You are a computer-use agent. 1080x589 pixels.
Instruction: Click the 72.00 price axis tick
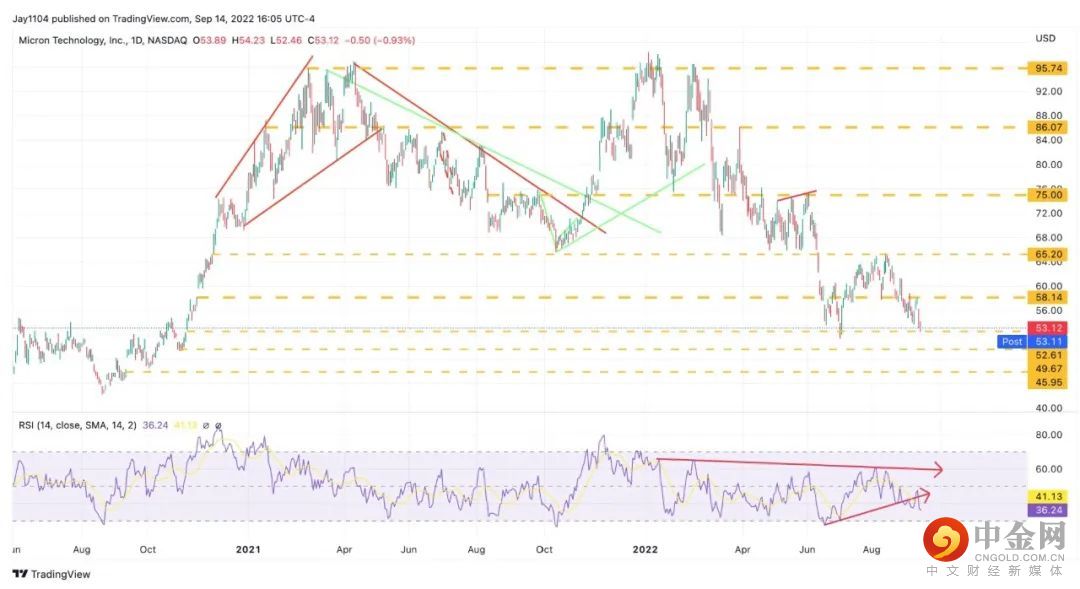coord(1048,214)
